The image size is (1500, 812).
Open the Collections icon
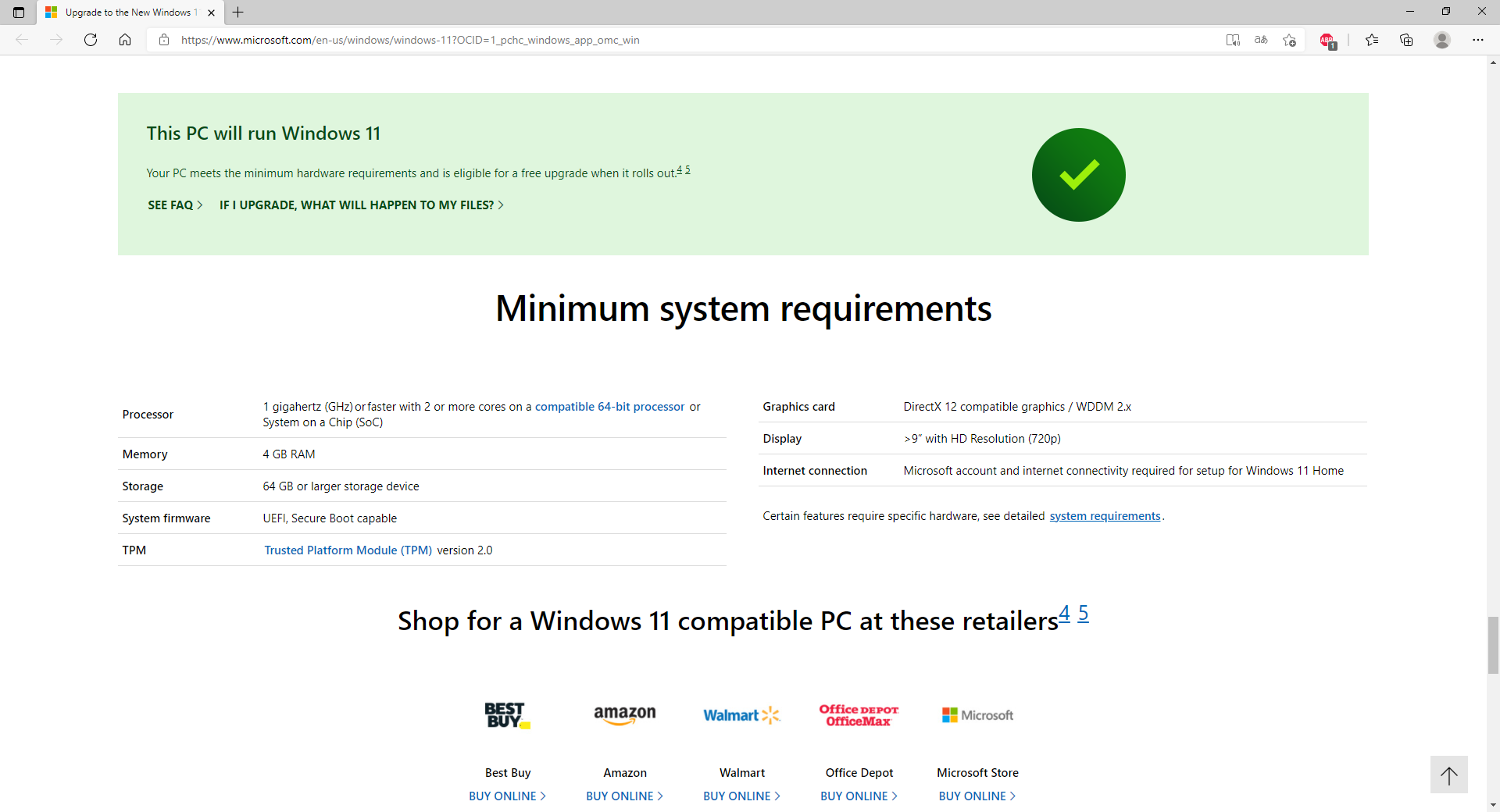[1406, 40]
